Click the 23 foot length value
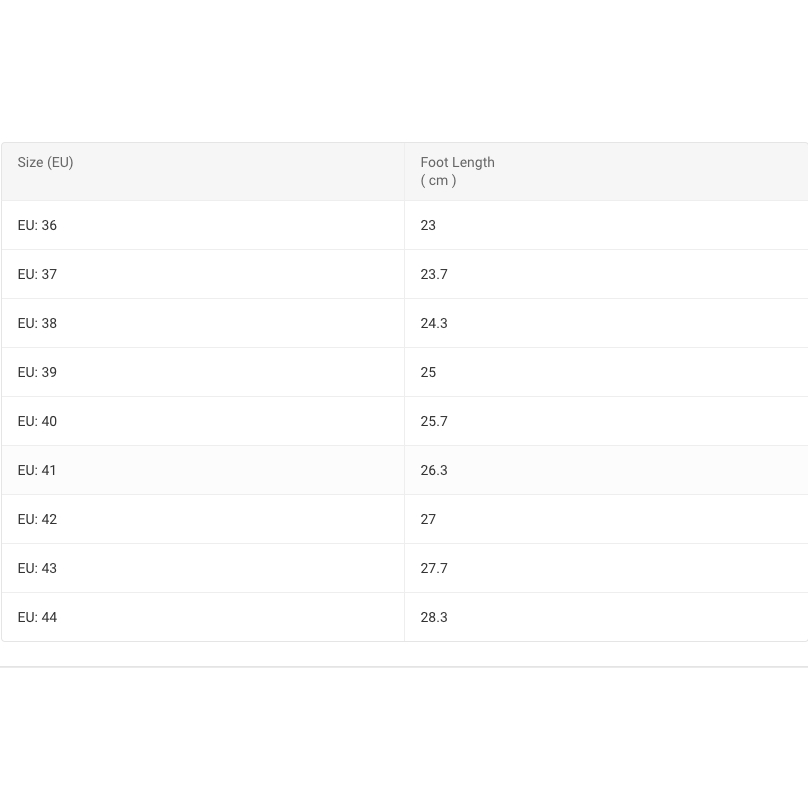The height and width of the screenshot is (808, 808). point(428,225)
